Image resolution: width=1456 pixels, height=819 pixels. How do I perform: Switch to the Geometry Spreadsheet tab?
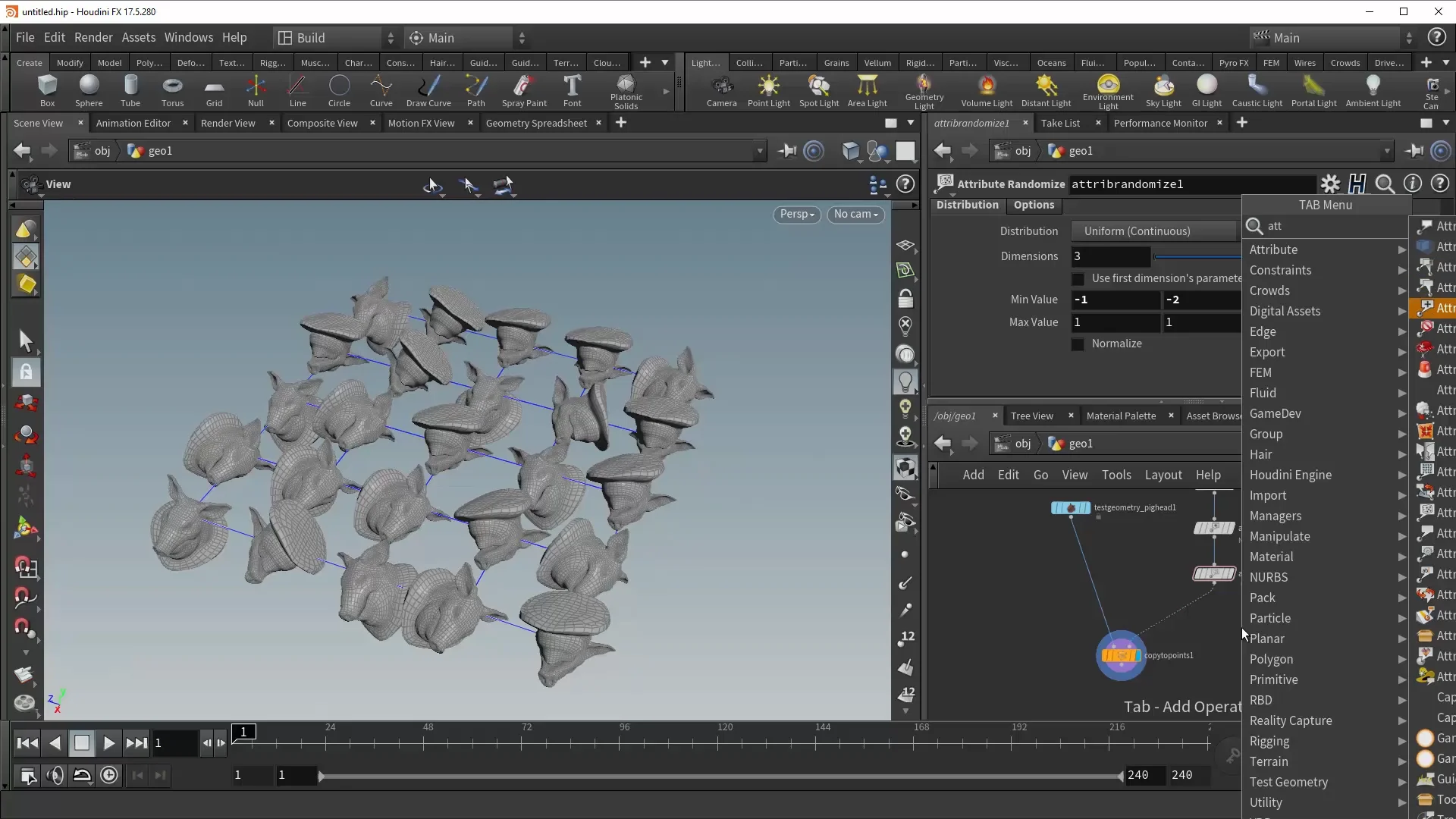pos(535,123)
